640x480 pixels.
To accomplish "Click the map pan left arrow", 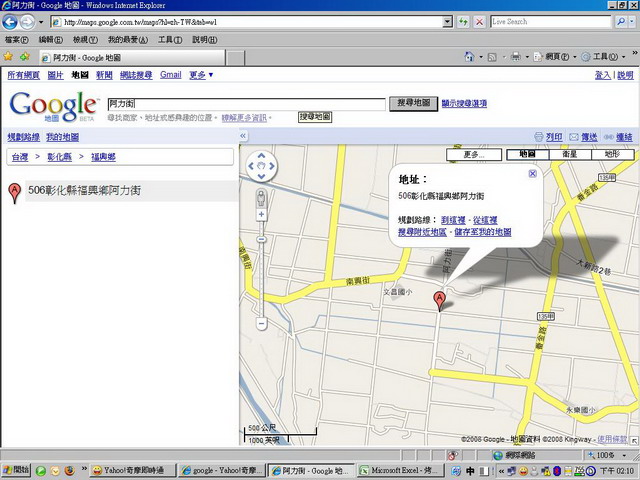I will [x=251, y=166].
